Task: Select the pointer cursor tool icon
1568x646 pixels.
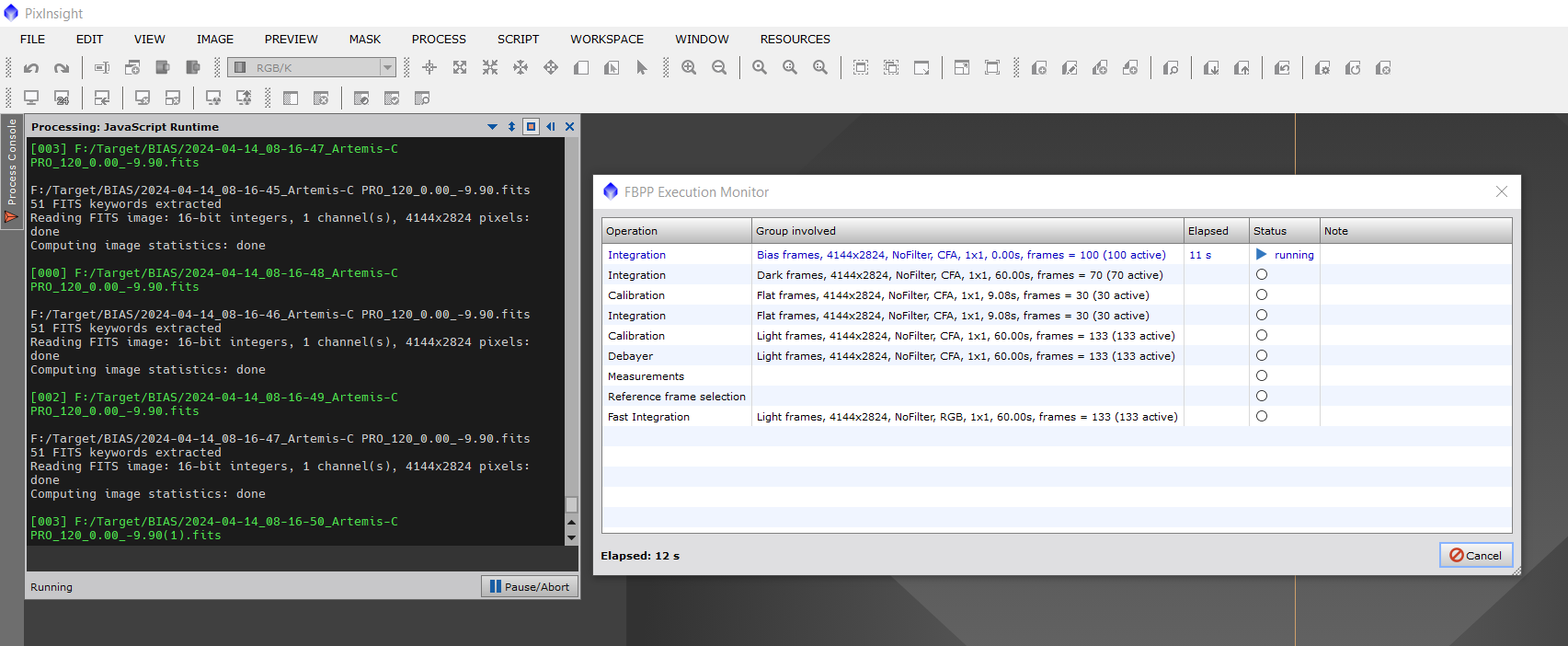Action: [x=642, y=68]
